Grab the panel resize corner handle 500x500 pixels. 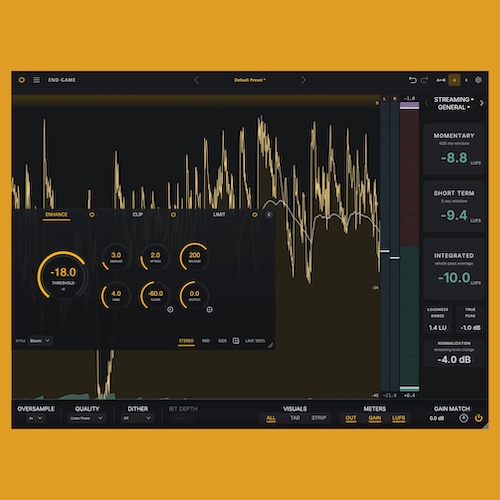click(271, 345)
